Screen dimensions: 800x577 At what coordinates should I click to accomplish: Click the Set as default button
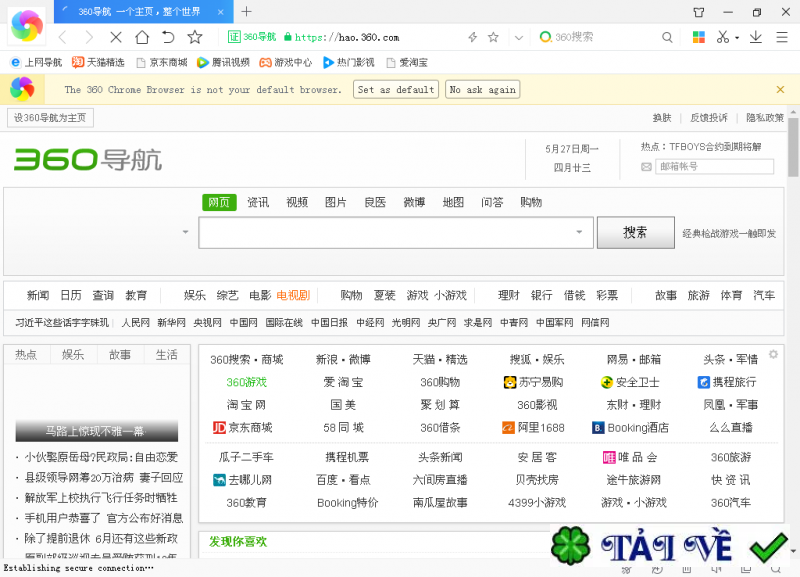click(x=395, y=90)
